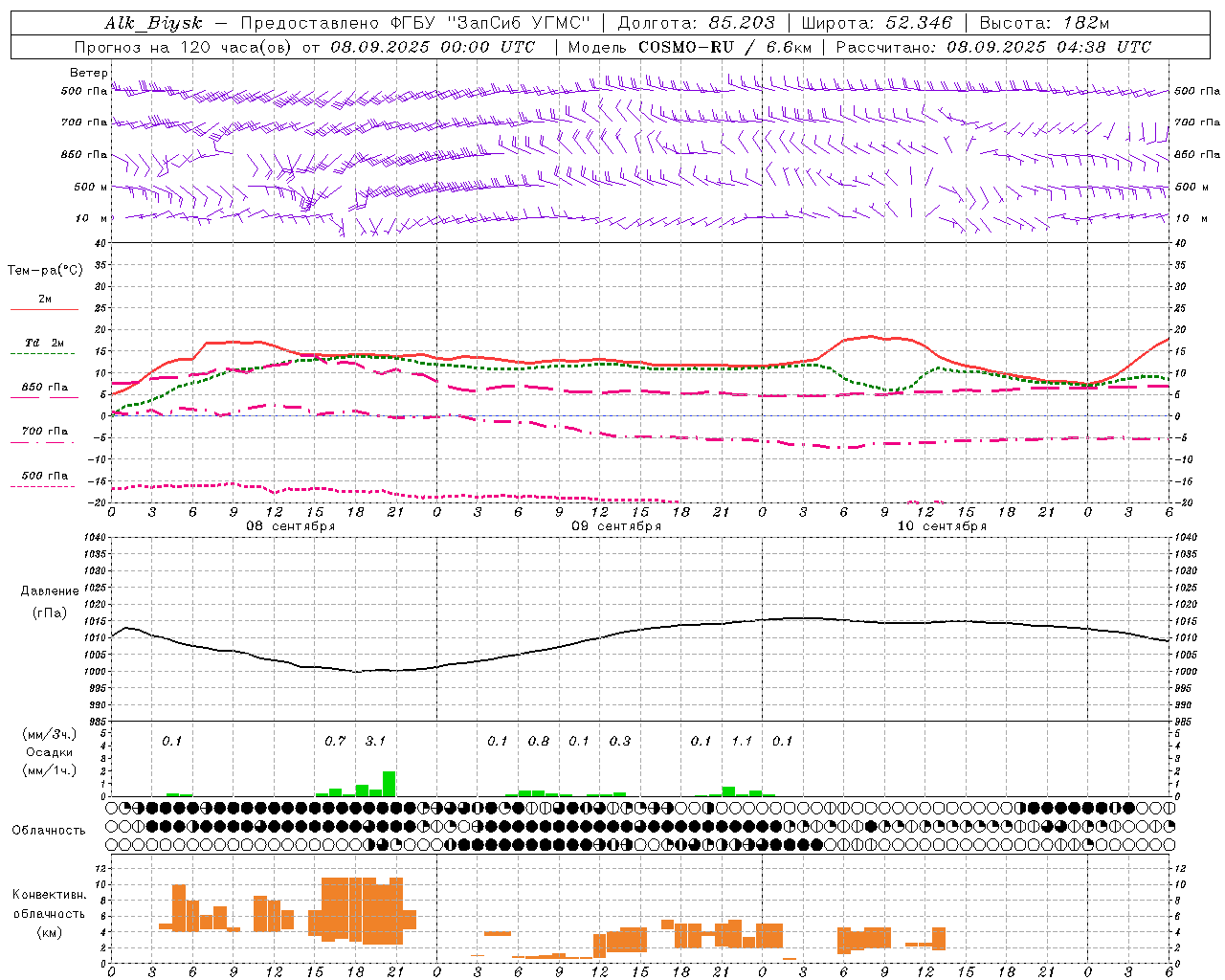Select the Облачность cloud cover label
Screen dimensions: 1225x980
49,831
